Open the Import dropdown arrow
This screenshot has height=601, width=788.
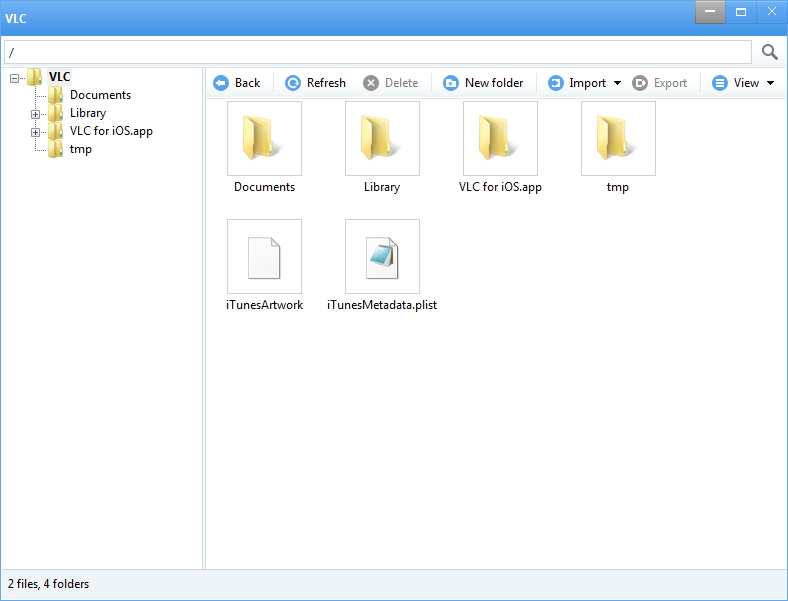[x=618, y=83]
